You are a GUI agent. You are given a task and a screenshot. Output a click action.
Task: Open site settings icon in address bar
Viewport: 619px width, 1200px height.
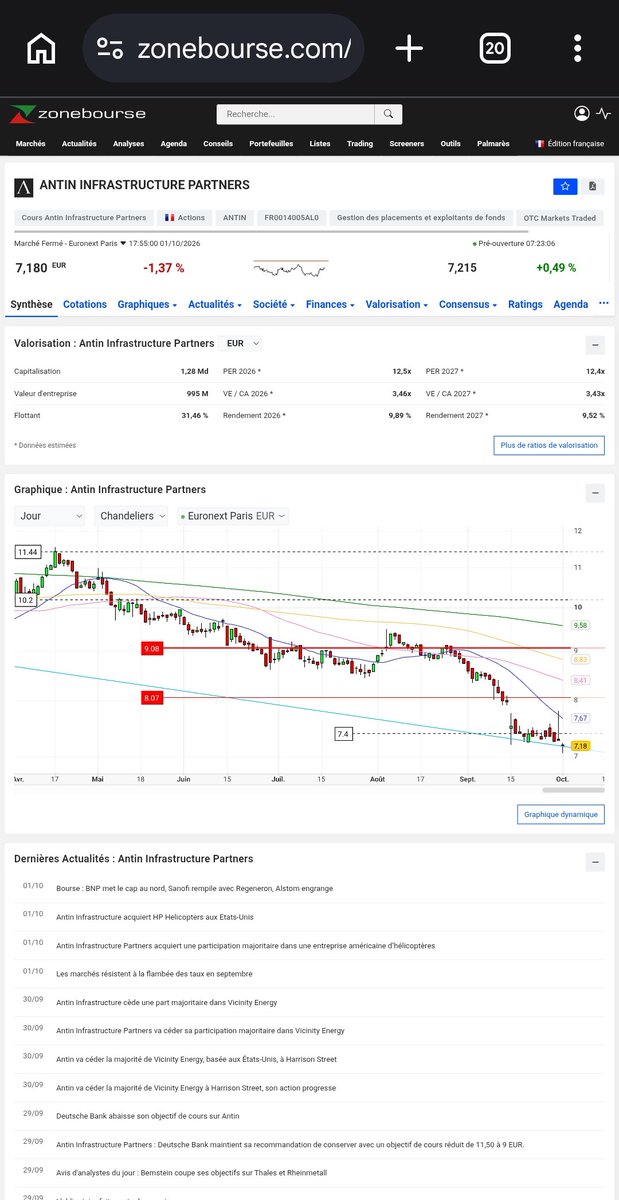(x=109, y=48)
